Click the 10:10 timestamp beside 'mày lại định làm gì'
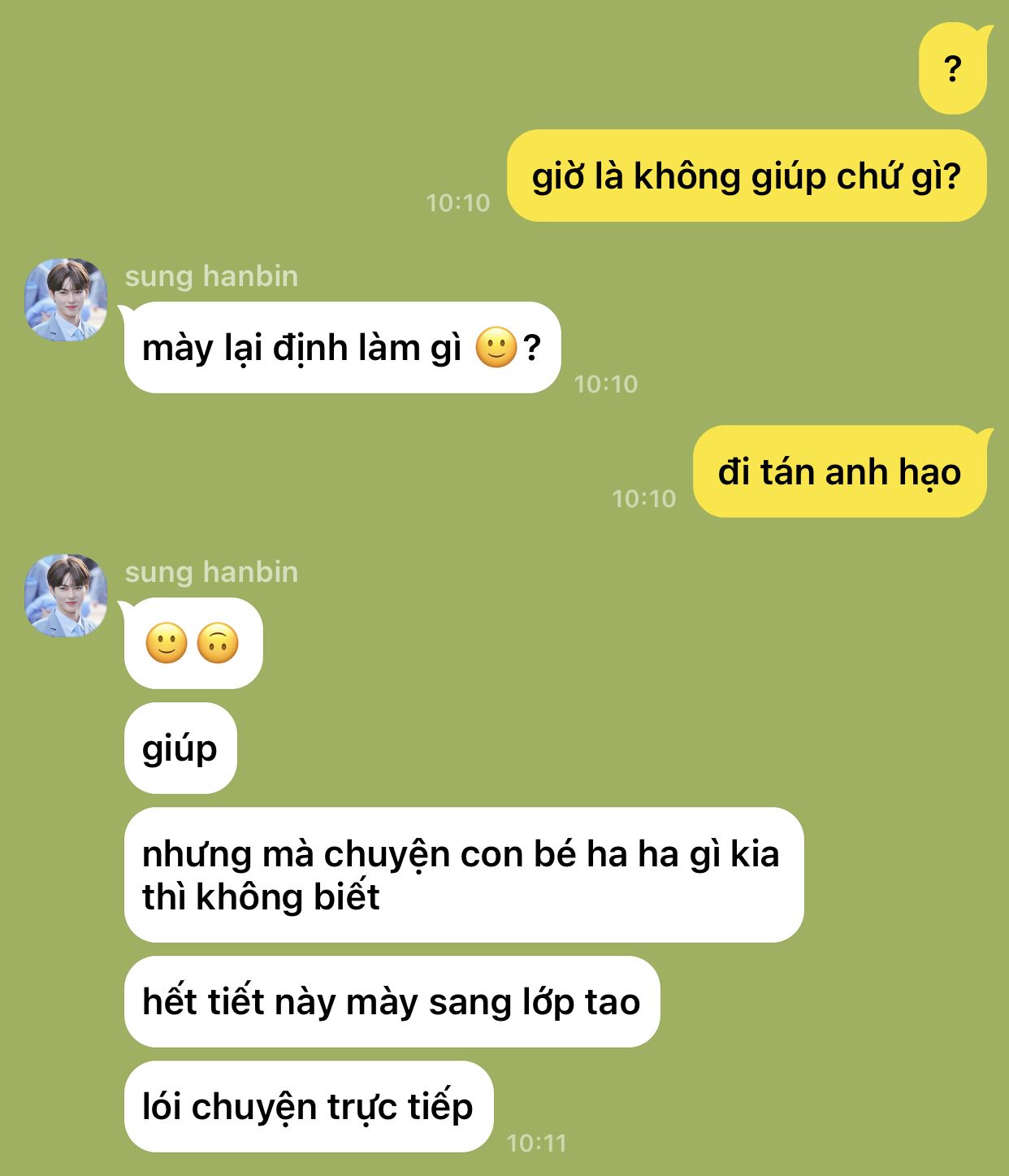 606,384
